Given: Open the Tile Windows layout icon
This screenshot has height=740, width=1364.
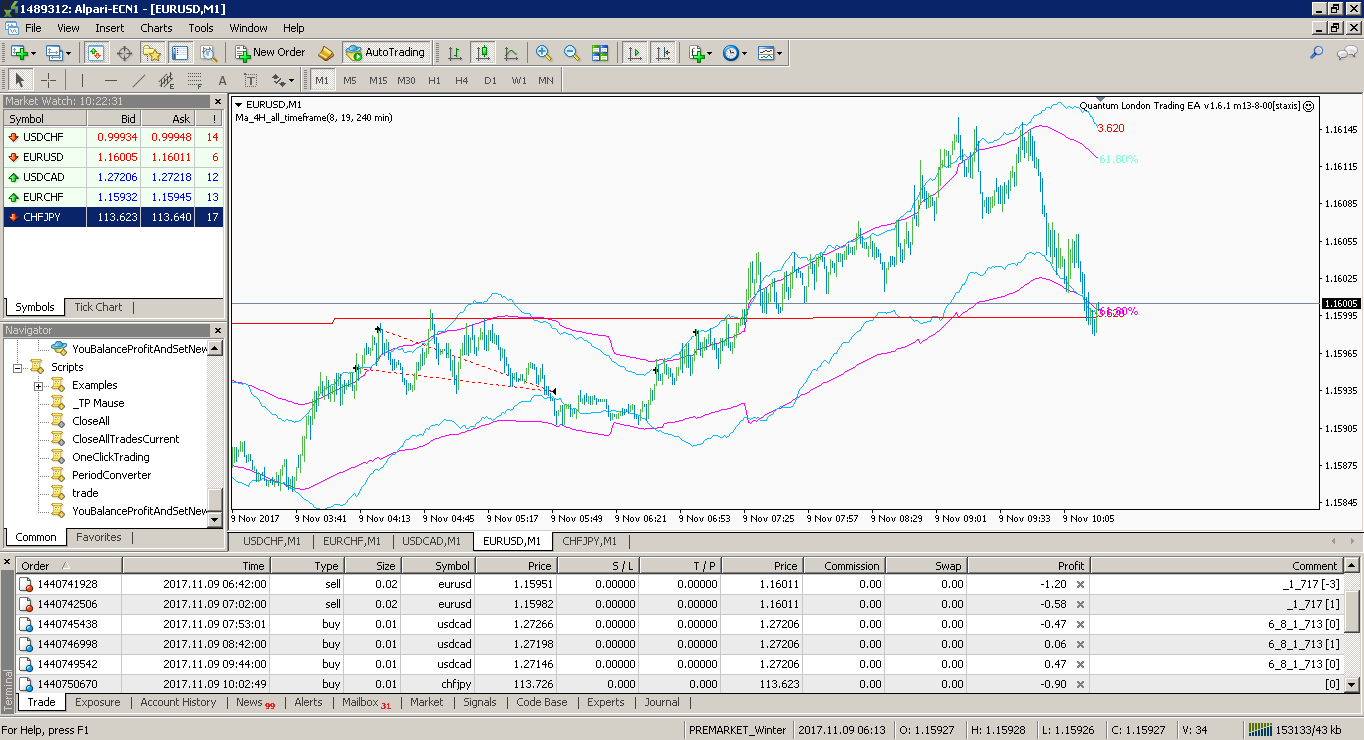Looking at the screenshot, I should tap(600, 53).
